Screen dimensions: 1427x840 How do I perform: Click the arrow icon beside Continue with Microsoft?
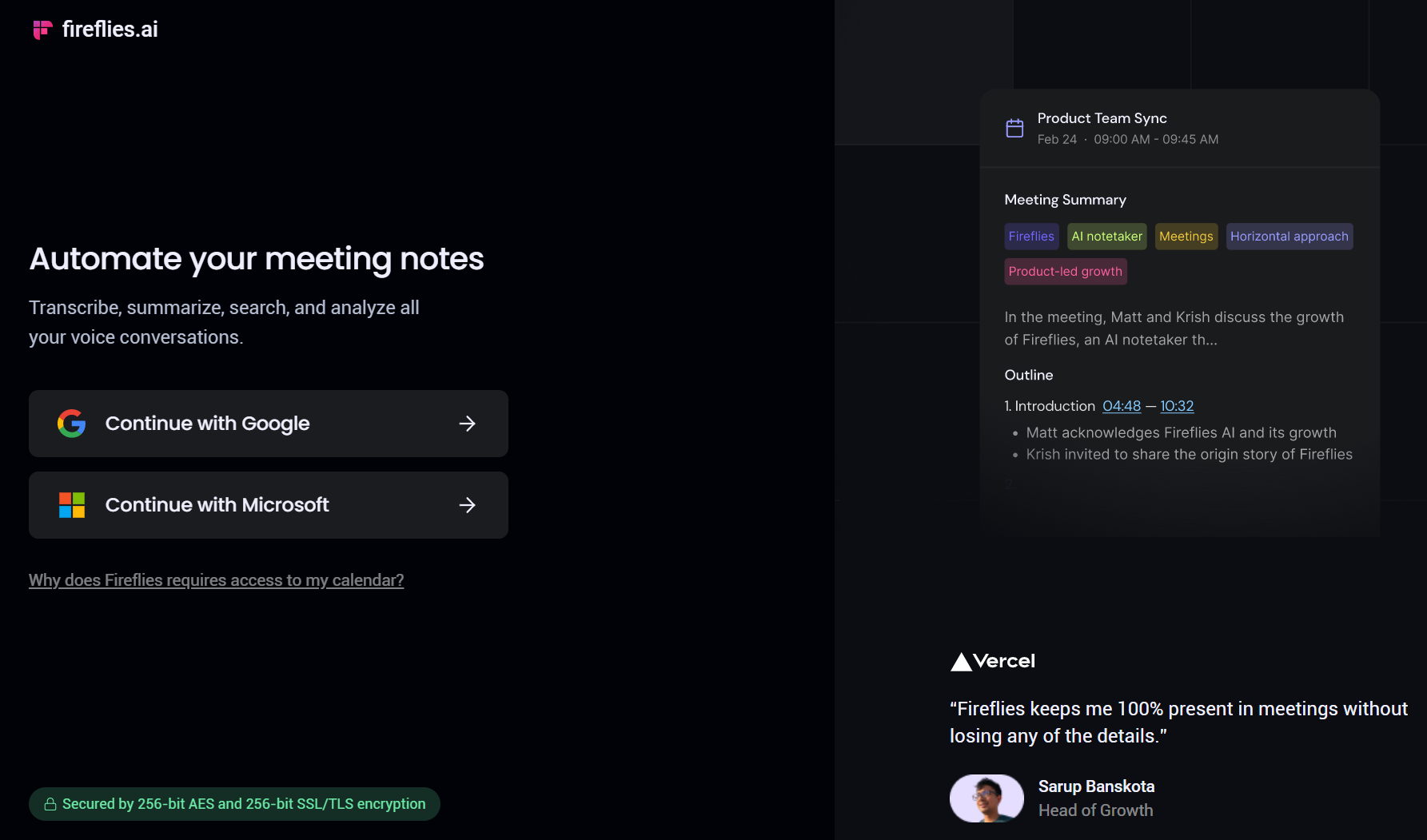coord(468,504)
